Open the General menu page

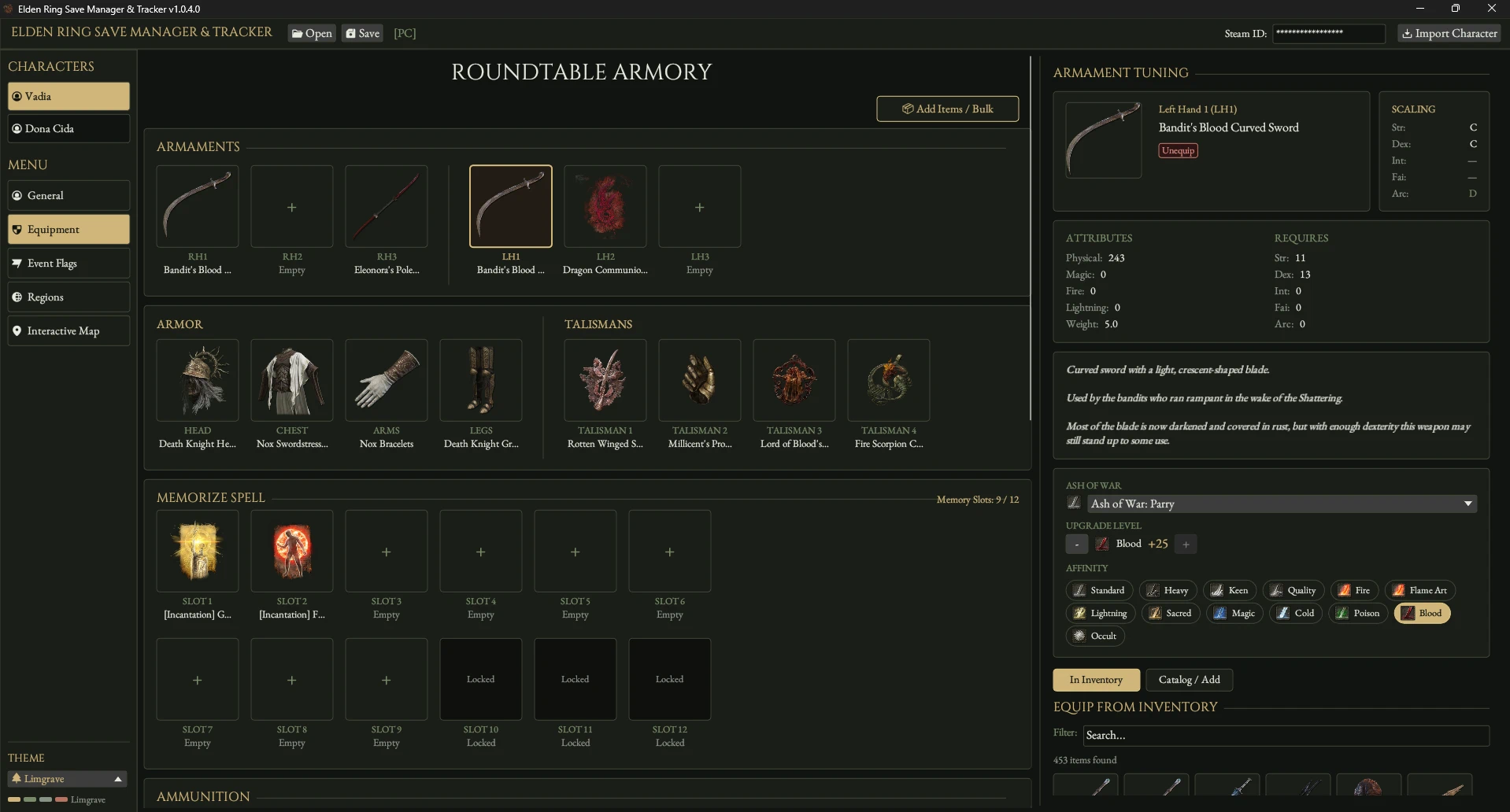pos(68,195)
